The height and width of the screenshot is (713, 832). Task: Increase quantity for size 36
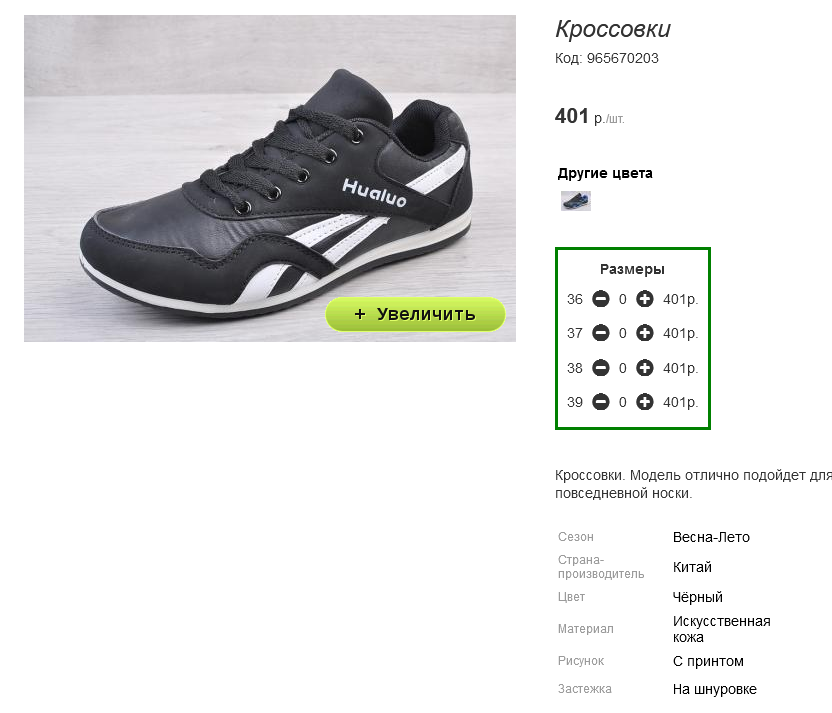coord(645,299)
